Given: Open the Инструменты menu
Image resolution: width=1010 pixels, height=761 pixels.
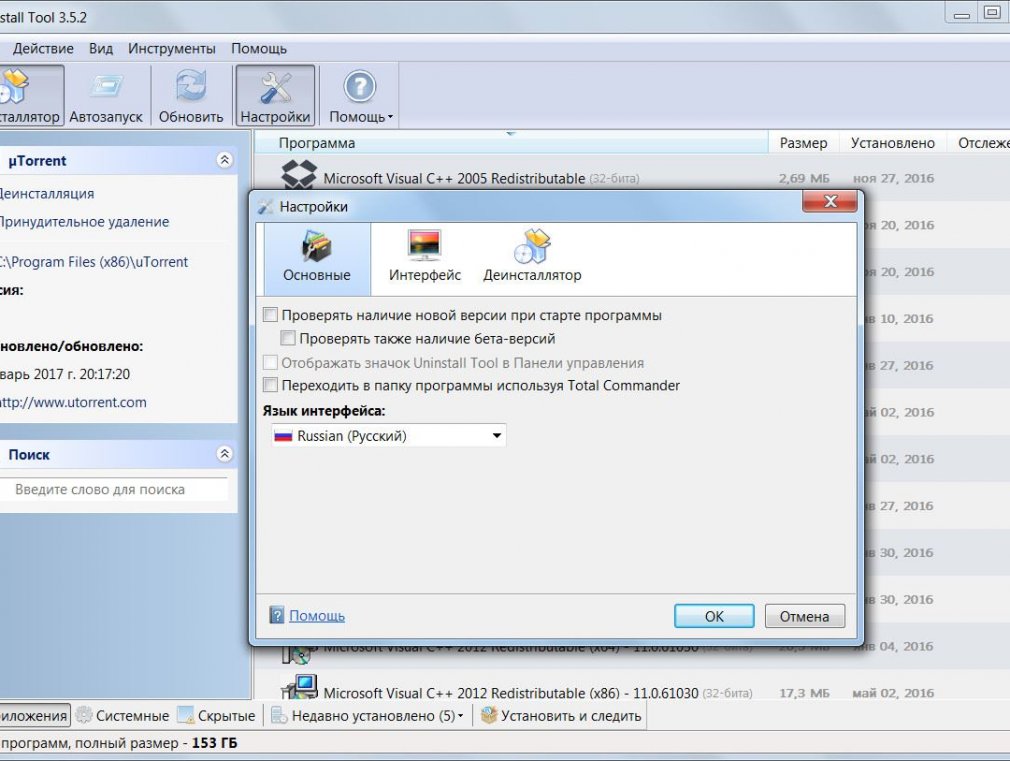Looking at the screenshot, I should click(171, 49).
